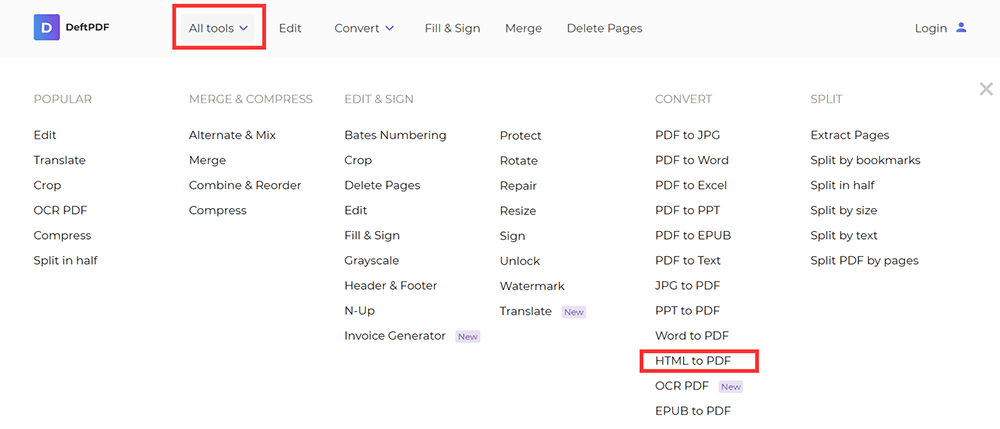Select Merge in the top navigation bar
Viewport: 1000px width, 429px height.
(523, 28)
